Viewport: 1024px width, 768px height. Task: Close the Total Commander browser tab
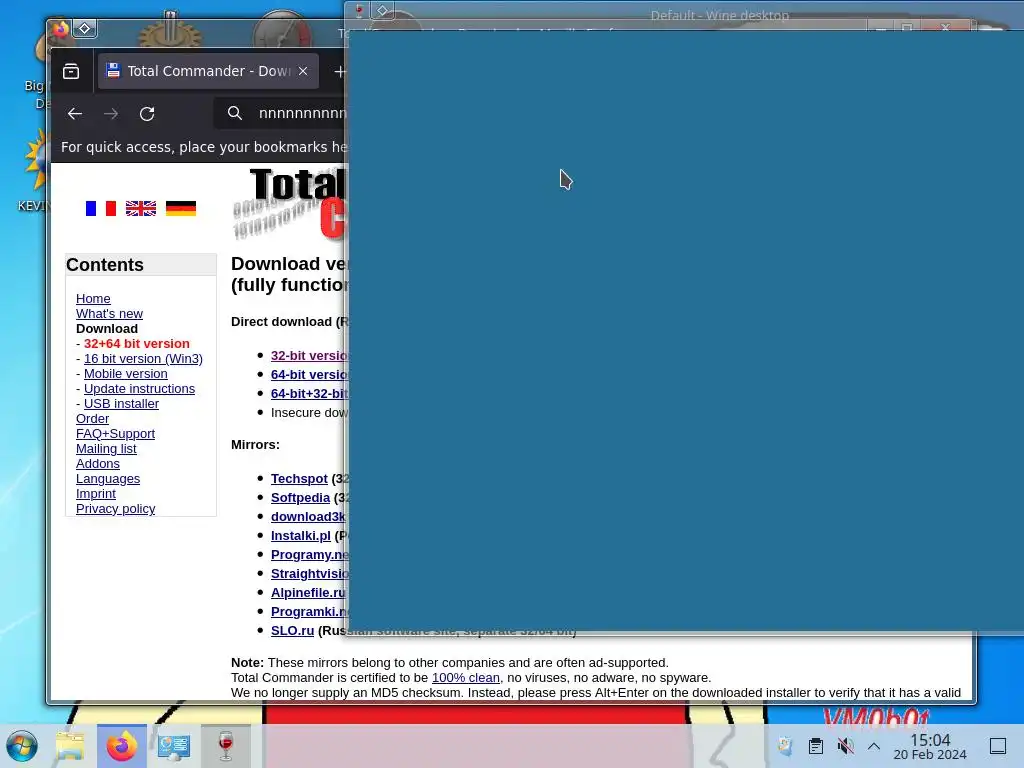click(x=303, y=71)
